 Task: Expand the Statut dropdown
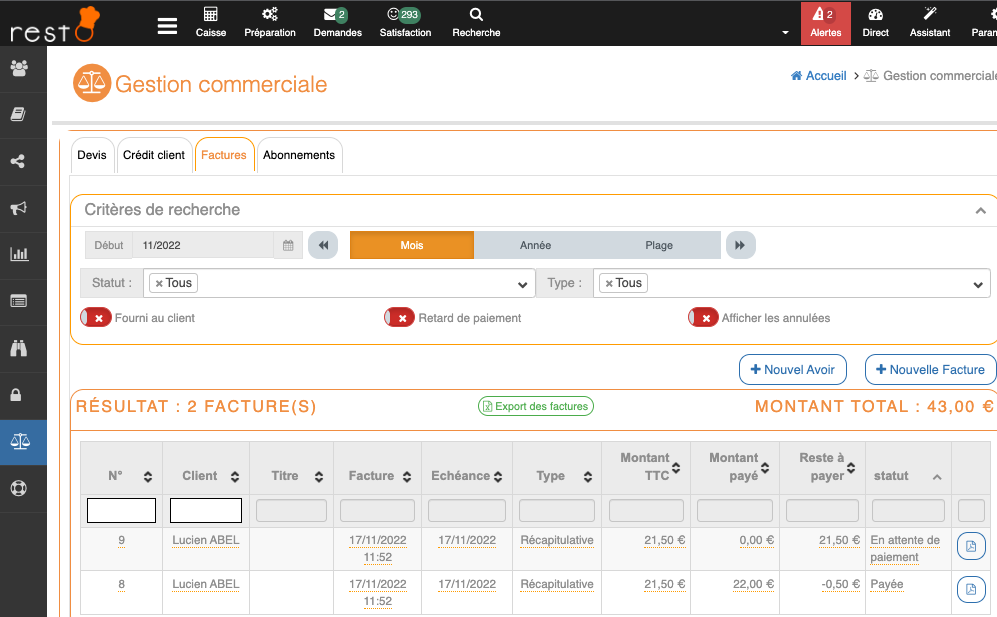pos(521,285)
